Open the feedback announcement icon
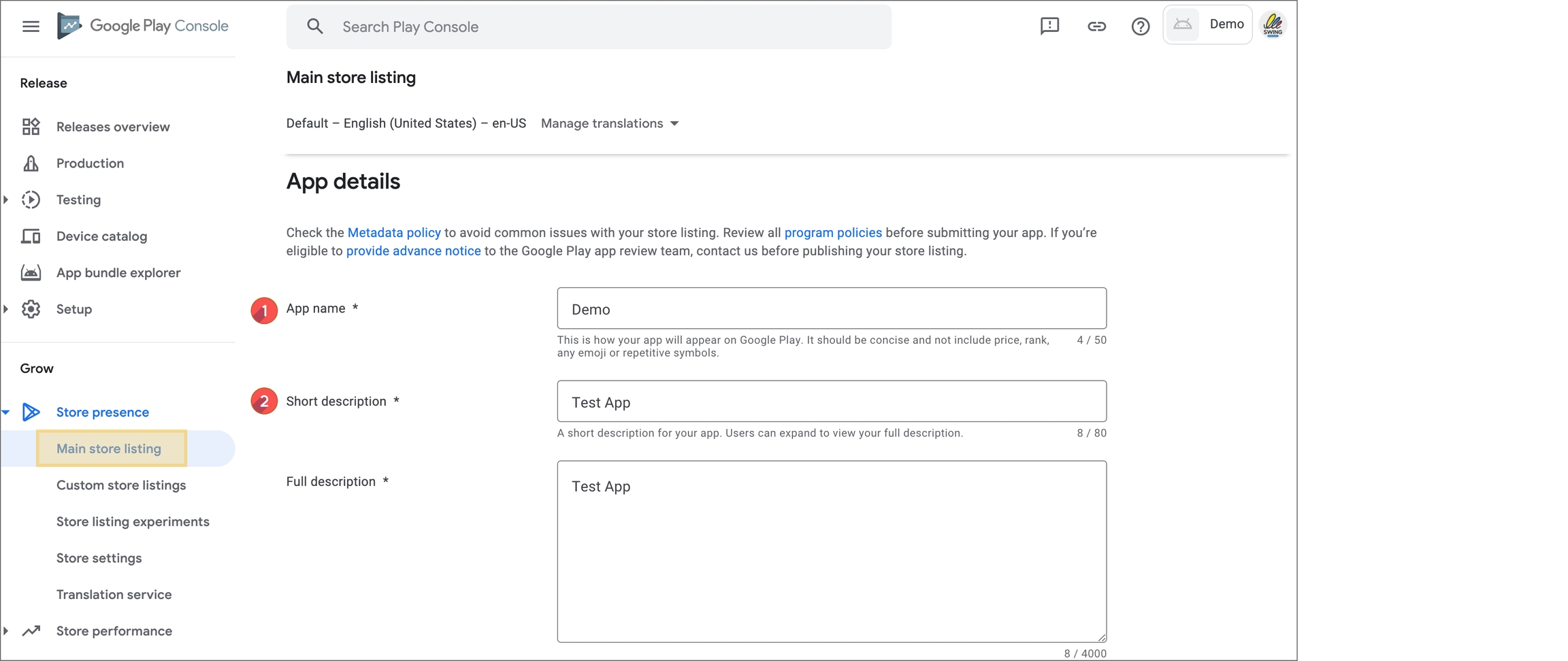Screen dimensions: 1568x661 click(1049, 26)
